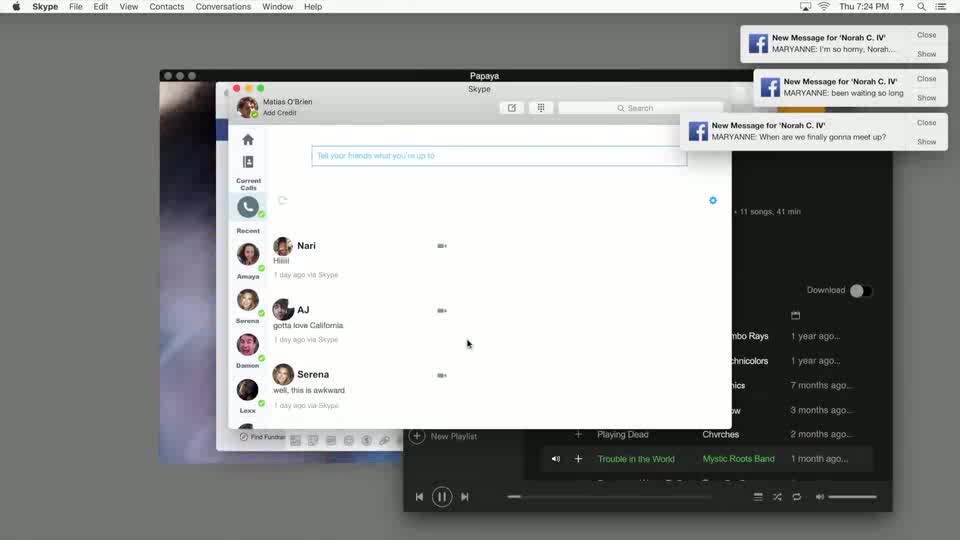The width and height of the screenshot is (960, 540).
Task: Start video call with Serena
Action: tap(441, 375)
